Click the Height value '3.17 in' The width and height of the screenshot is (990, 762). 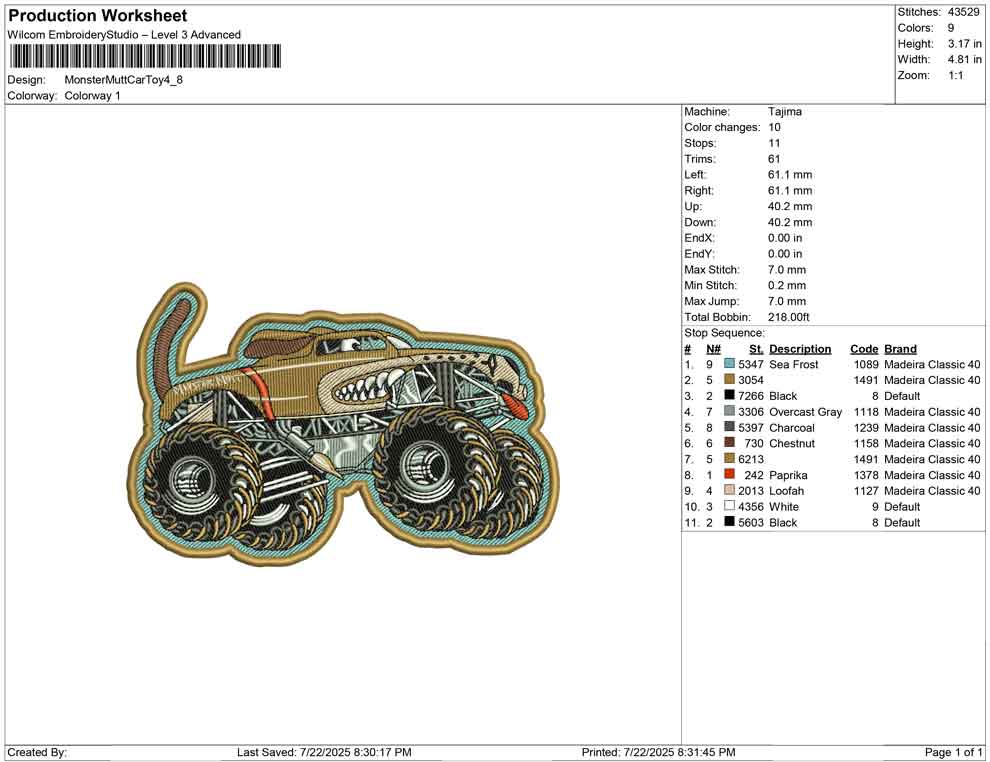[965, 44]
